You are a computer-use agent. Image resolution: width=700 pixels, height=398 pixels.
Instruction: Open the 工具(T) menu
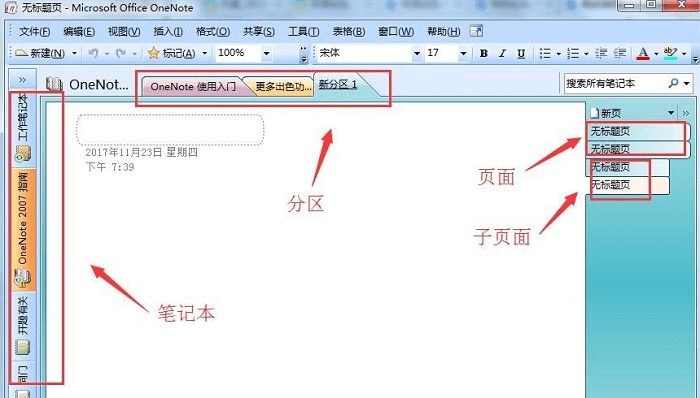coord(304,32)
